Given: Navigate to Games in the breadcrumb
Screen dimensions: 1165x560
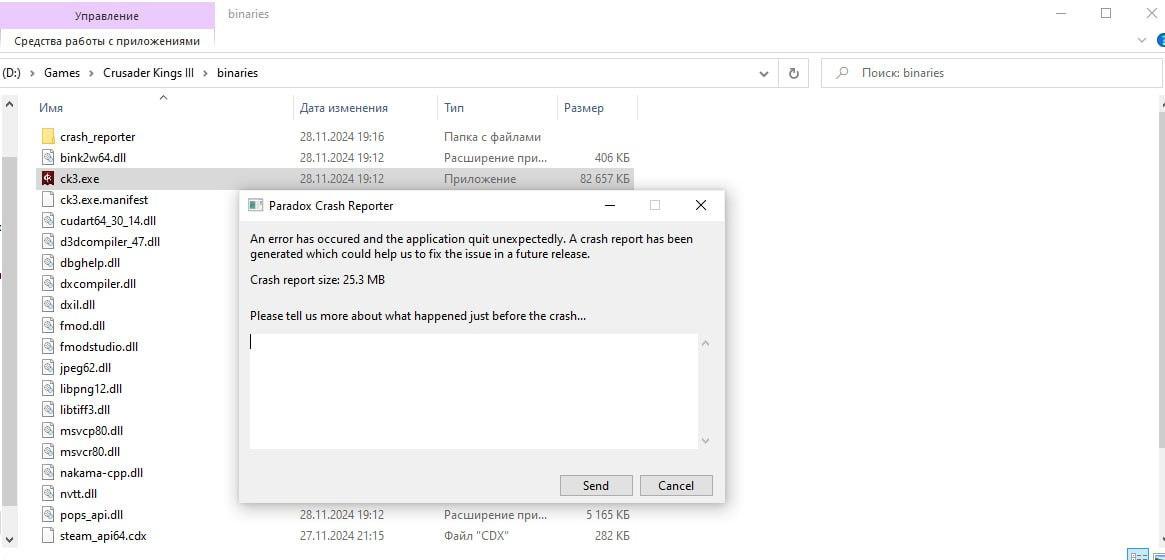Looking at the screenshot, I should coord(62,73).
